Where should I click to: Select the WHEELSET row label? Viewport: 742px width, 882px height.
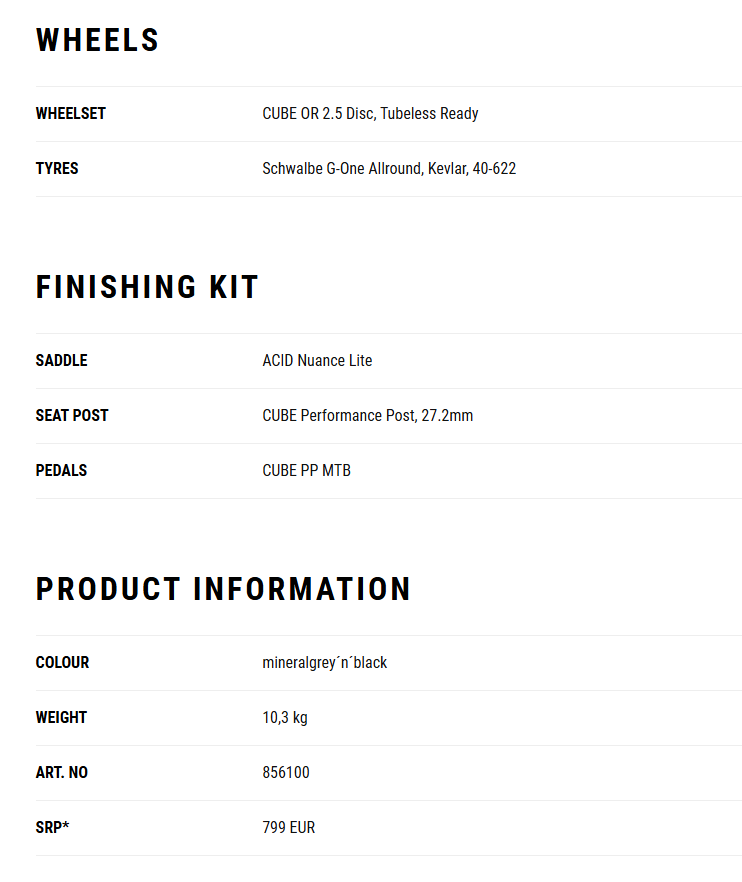click(71, 114)
